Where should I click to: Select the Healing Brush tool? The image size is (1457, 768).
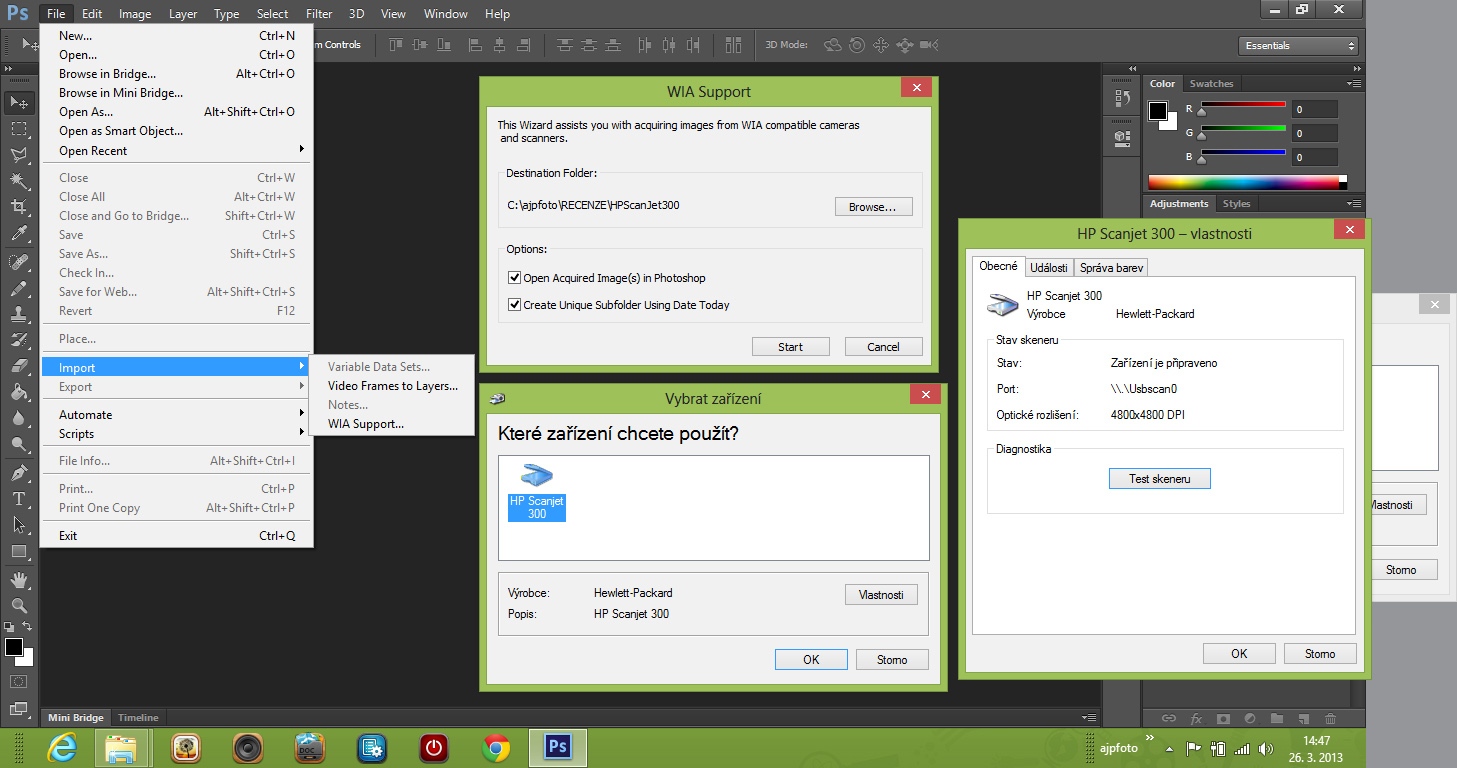[19, 262]
